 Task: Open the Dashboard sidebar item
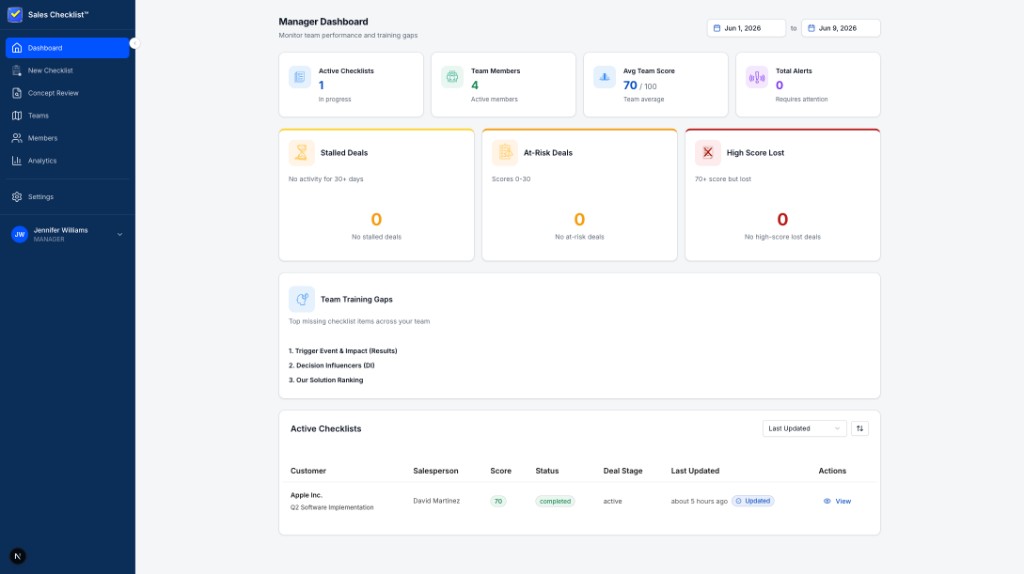click(x=67, y=48)
